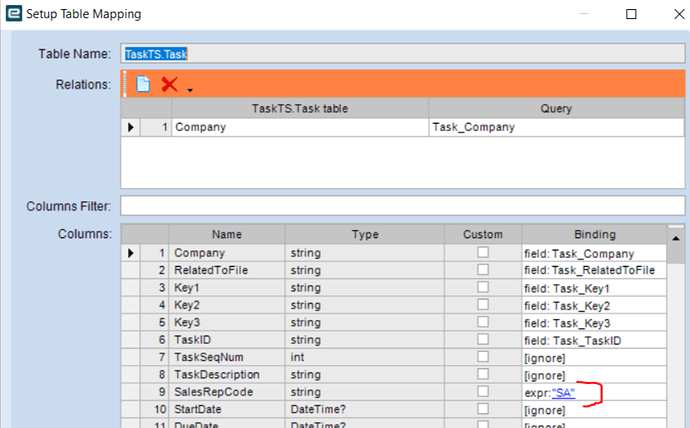690x428 pixels.
Task: Delete relation with the red X icon
Action: [x=169, y=84]
